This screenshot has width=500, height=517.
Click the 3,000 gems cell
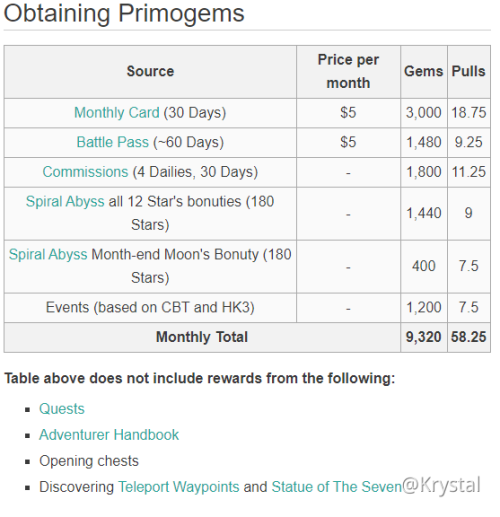pos(424,113)
